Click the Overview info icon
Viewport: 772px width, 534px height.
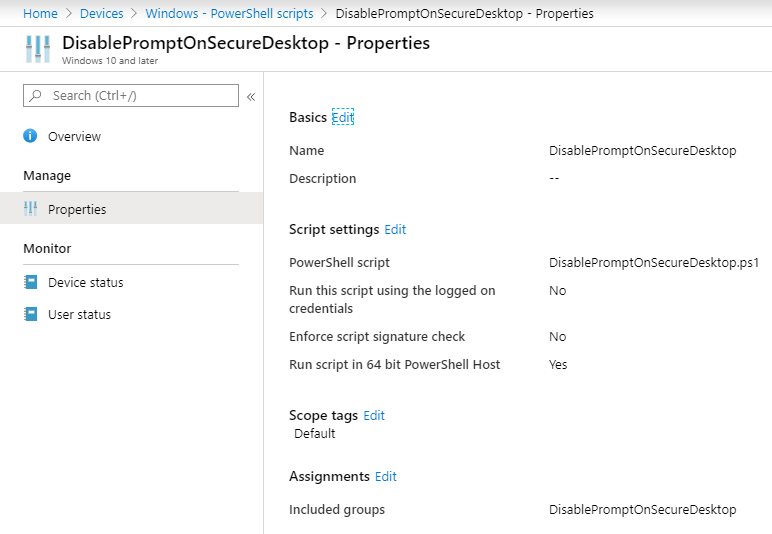[x=30, y=136]
